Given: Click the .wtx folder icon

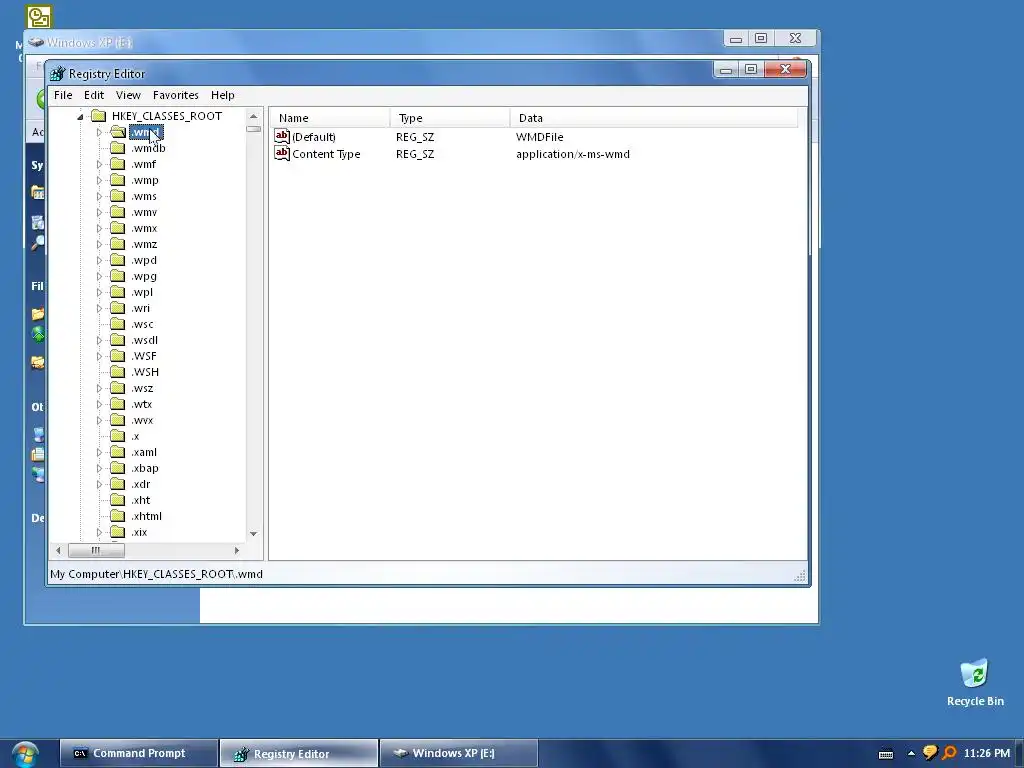Looking at the screenshot, I should (x=118, y=404).
